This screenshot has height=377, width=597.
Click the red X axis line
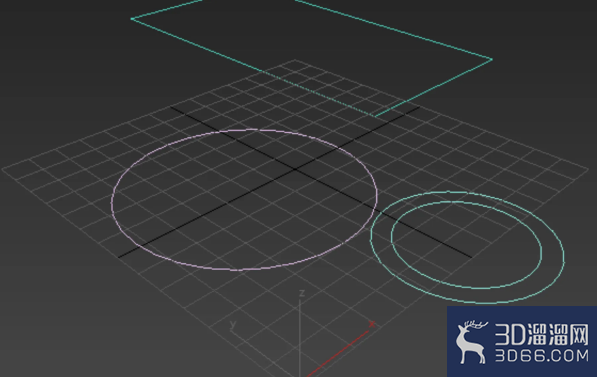pos(339,353)
